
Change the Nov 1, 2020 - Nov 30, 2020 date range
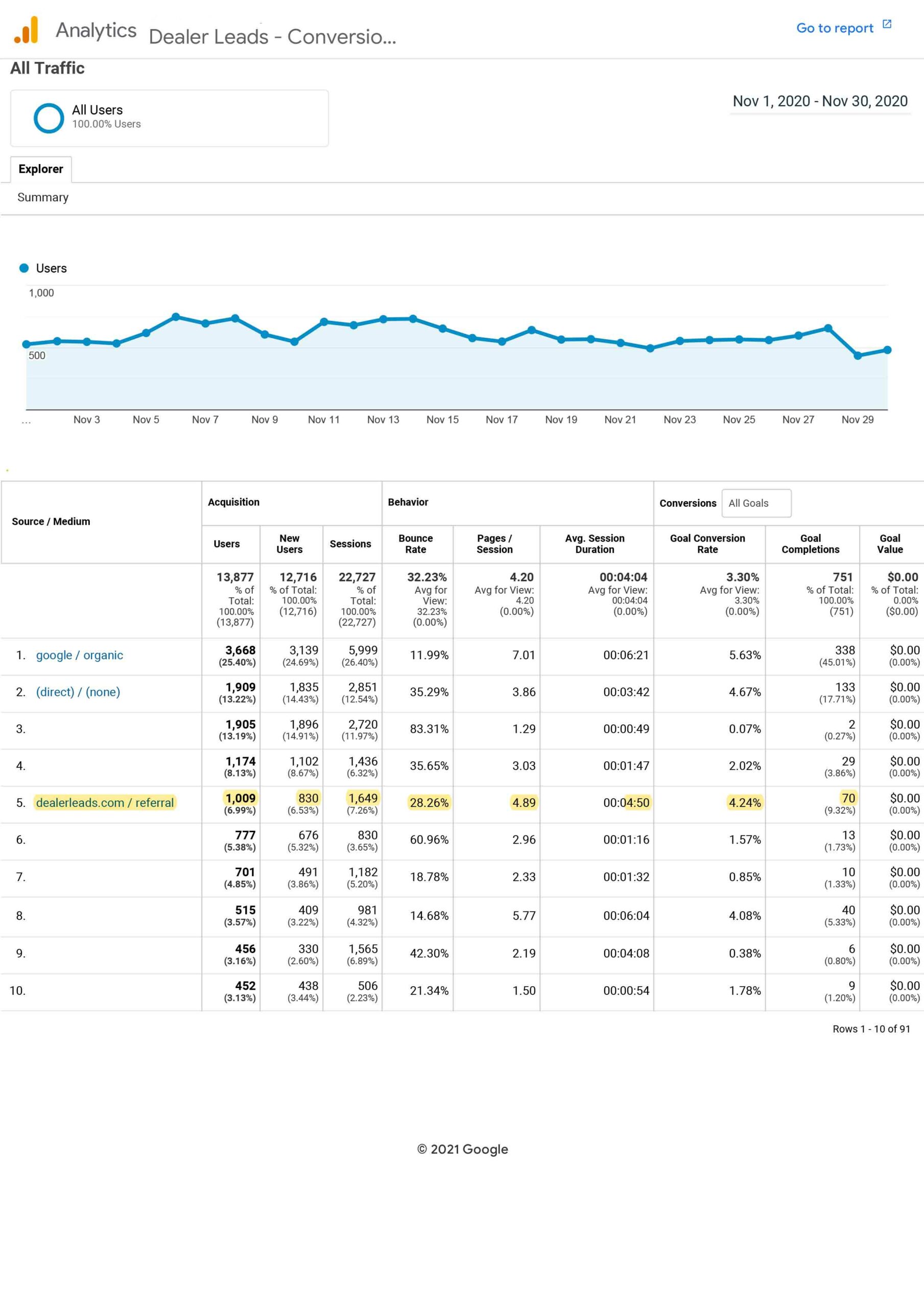pos(820,101)
